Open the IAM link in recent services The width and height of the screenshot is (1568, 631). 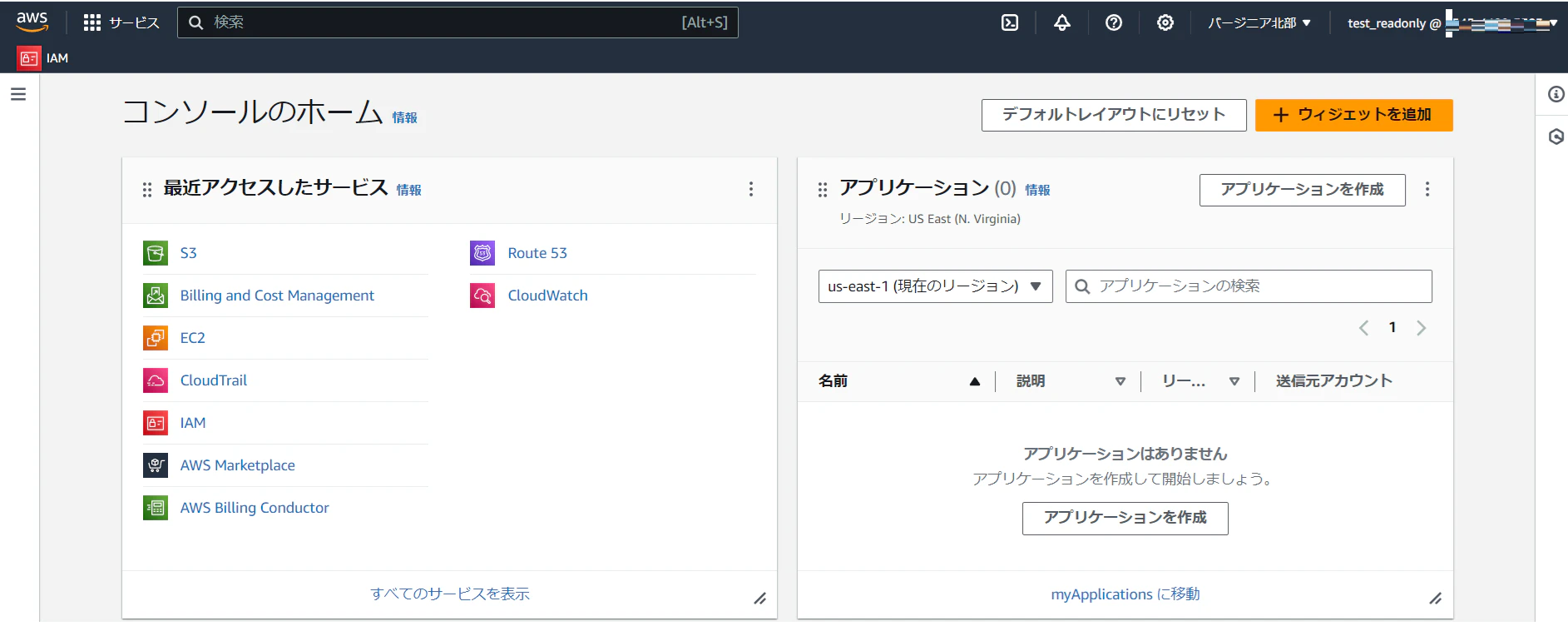pyautogui.click(x=193, y=423)
